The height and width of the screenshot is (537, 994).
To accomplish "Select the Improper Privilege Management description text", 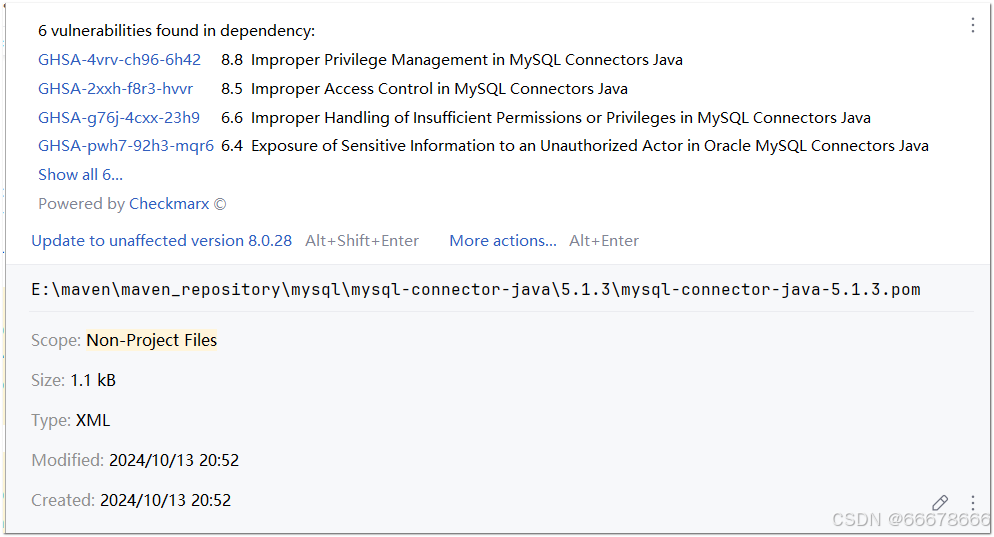I will pos(466,60).
